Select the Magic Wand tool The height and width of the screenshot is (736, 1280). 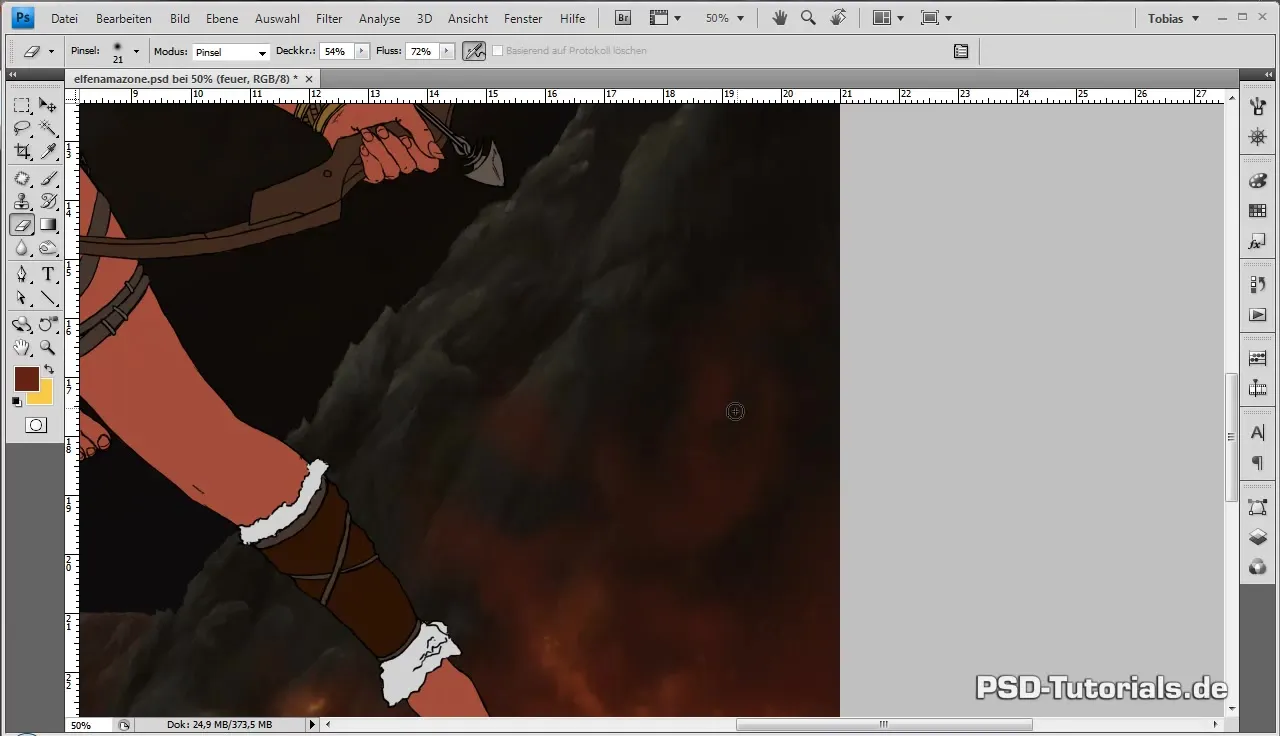(47, 128)
